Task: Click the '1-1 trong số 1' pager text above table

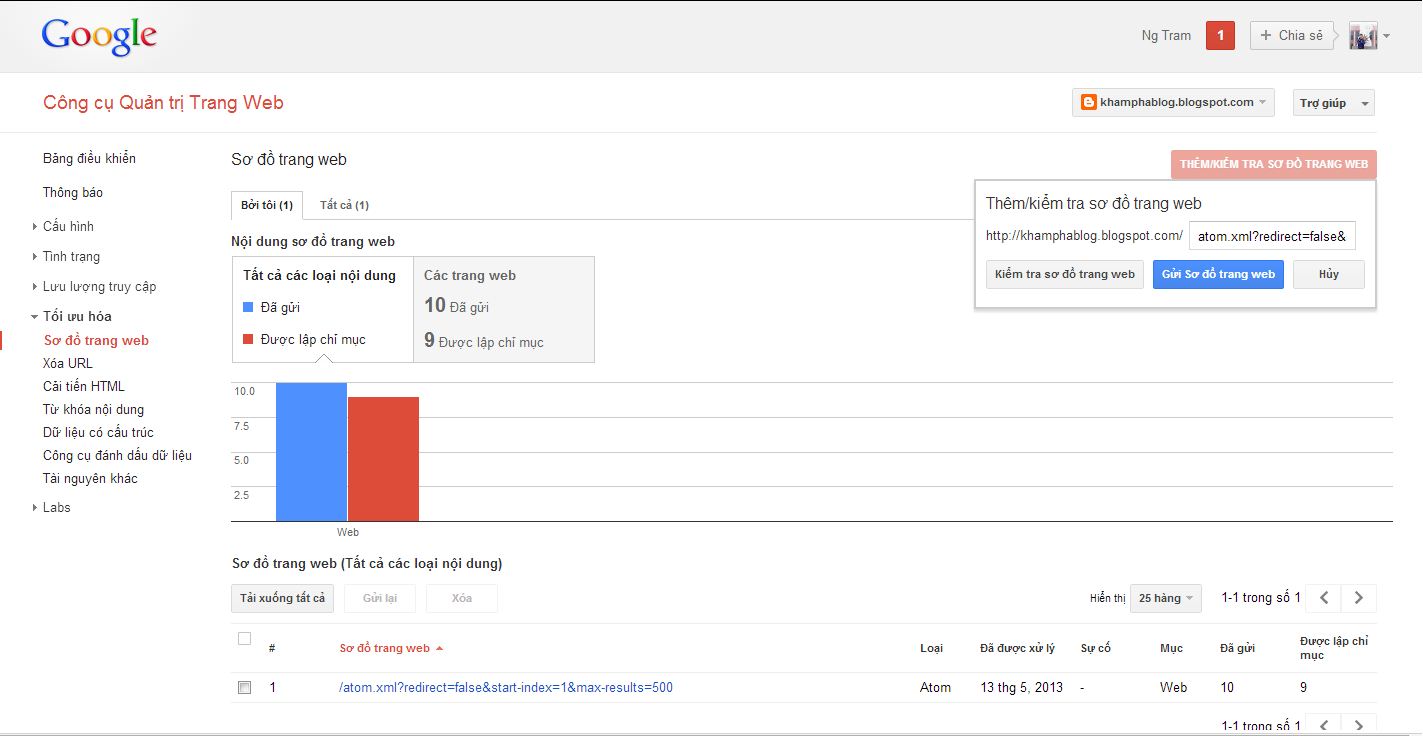Action: (x=1261, y=597)
